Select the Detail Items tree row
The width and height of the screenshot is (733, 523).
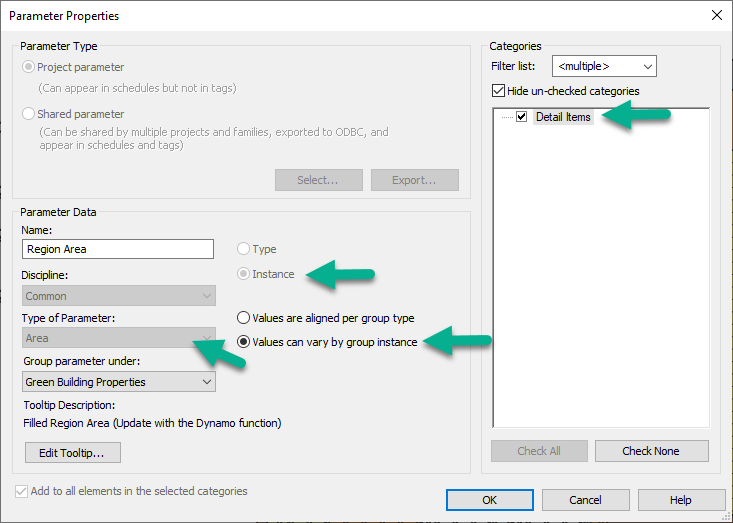[563, 117]
